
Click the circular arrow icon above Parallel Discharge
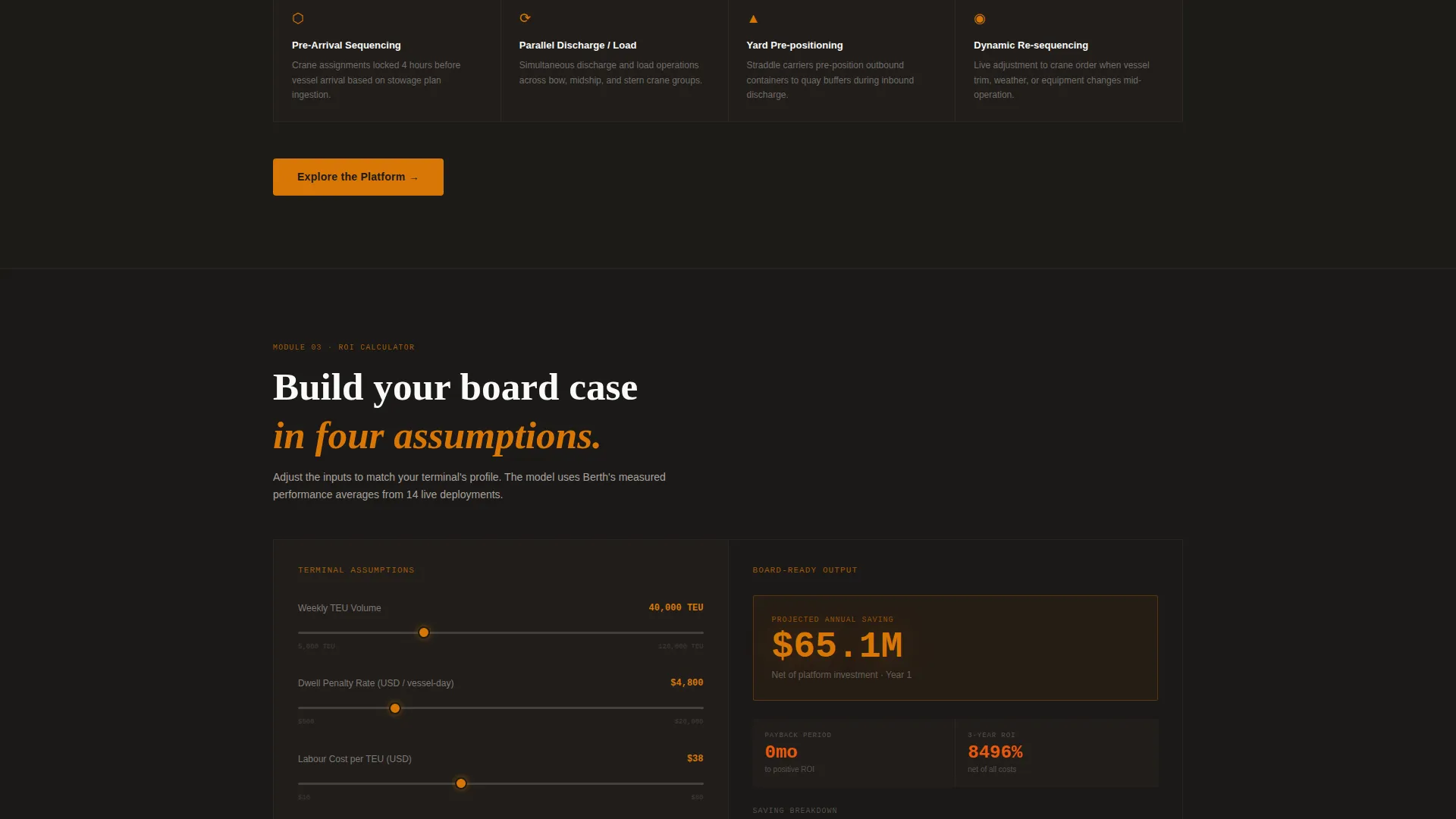pyautogui.click(x=525, y=18)
